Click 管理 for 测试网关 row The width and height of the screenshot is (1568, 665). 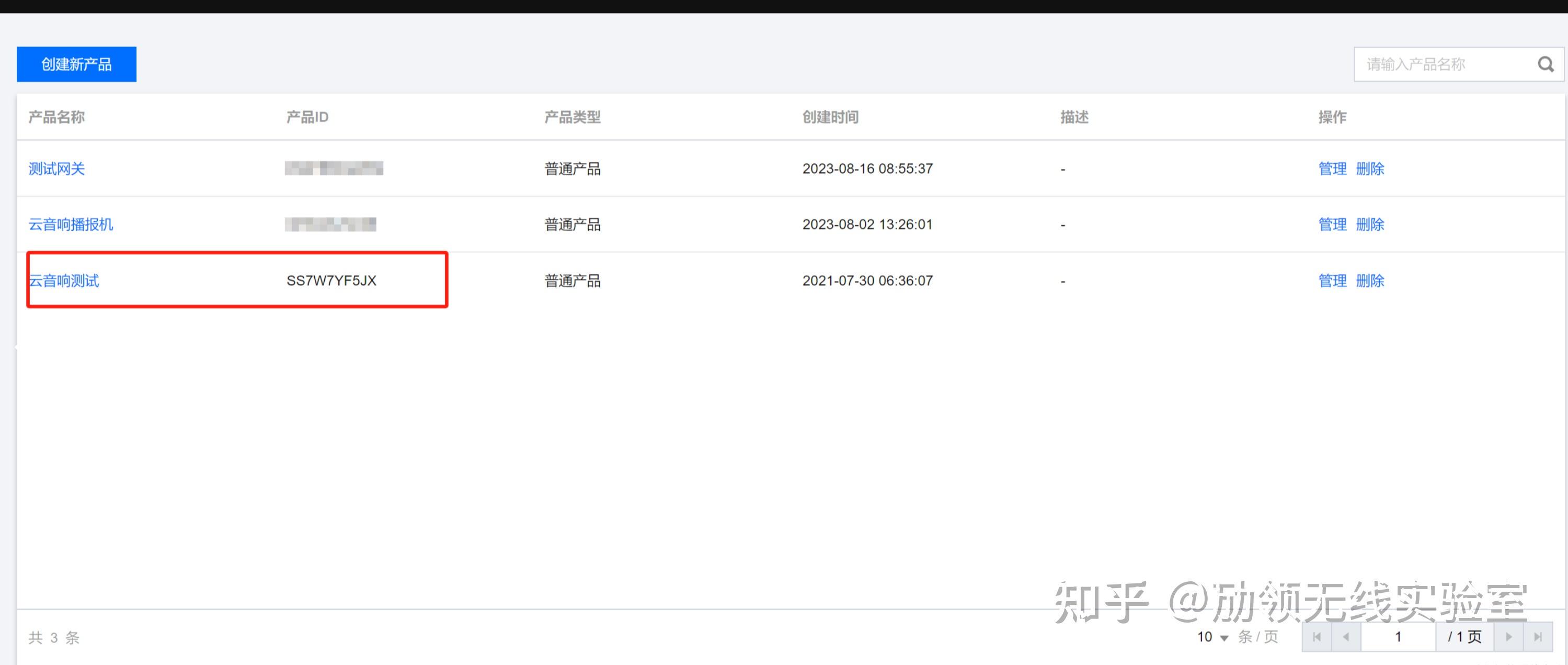pyautogui.click(x=1332, y=168)
